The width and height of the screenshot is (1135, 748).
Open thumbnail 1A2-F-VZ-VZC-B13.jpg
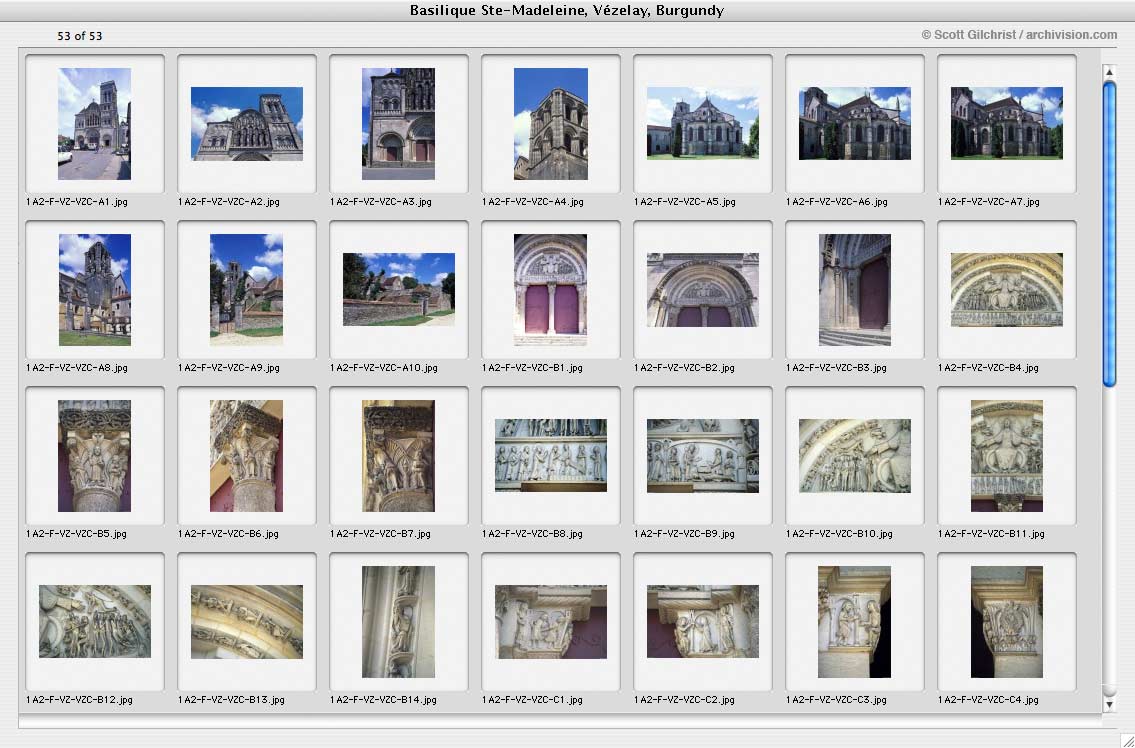coord(247,622)
